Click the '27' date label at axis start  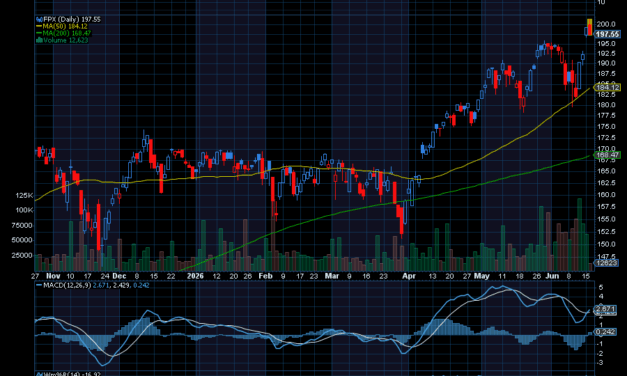35,276
